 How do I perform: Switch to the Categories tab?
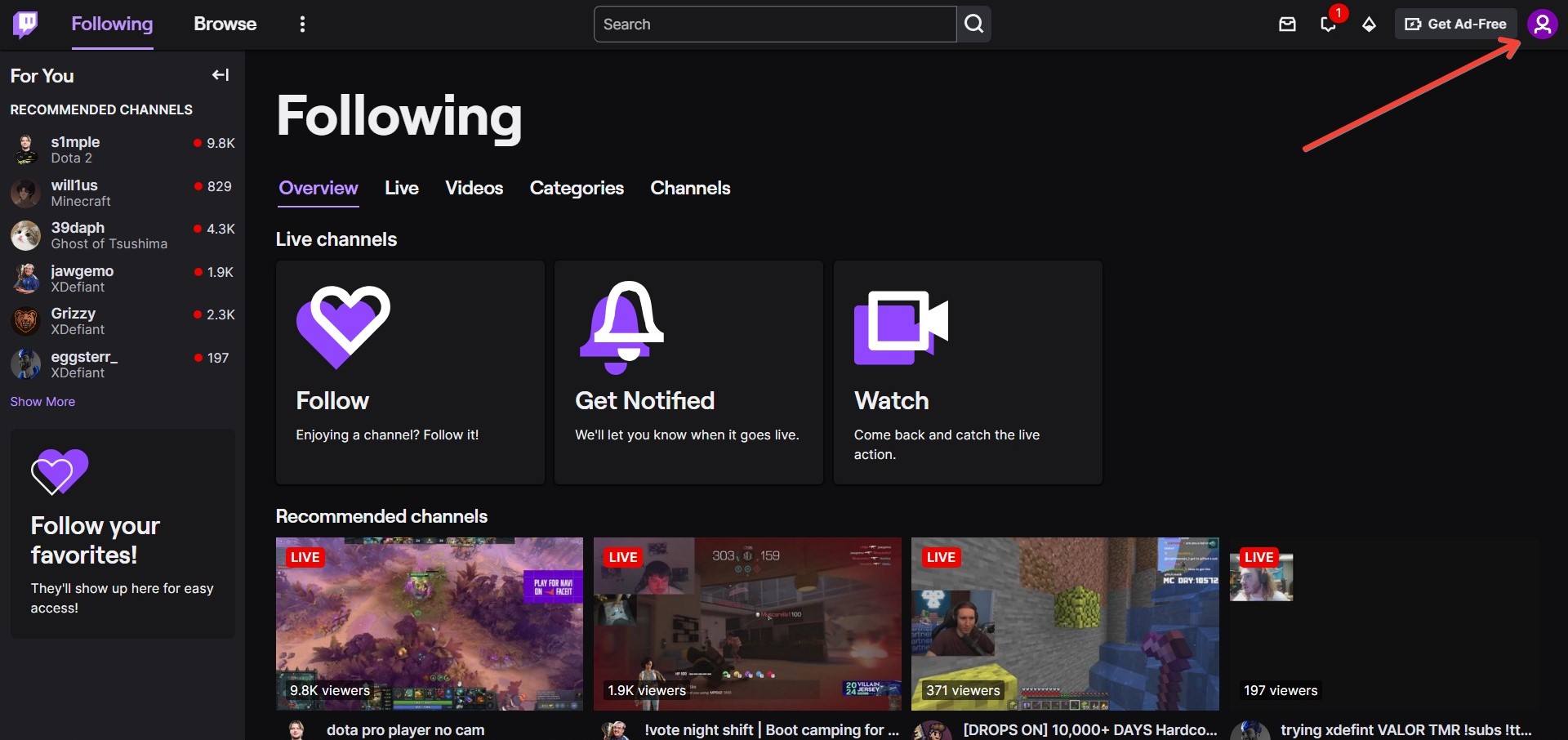tap(577, 188)
